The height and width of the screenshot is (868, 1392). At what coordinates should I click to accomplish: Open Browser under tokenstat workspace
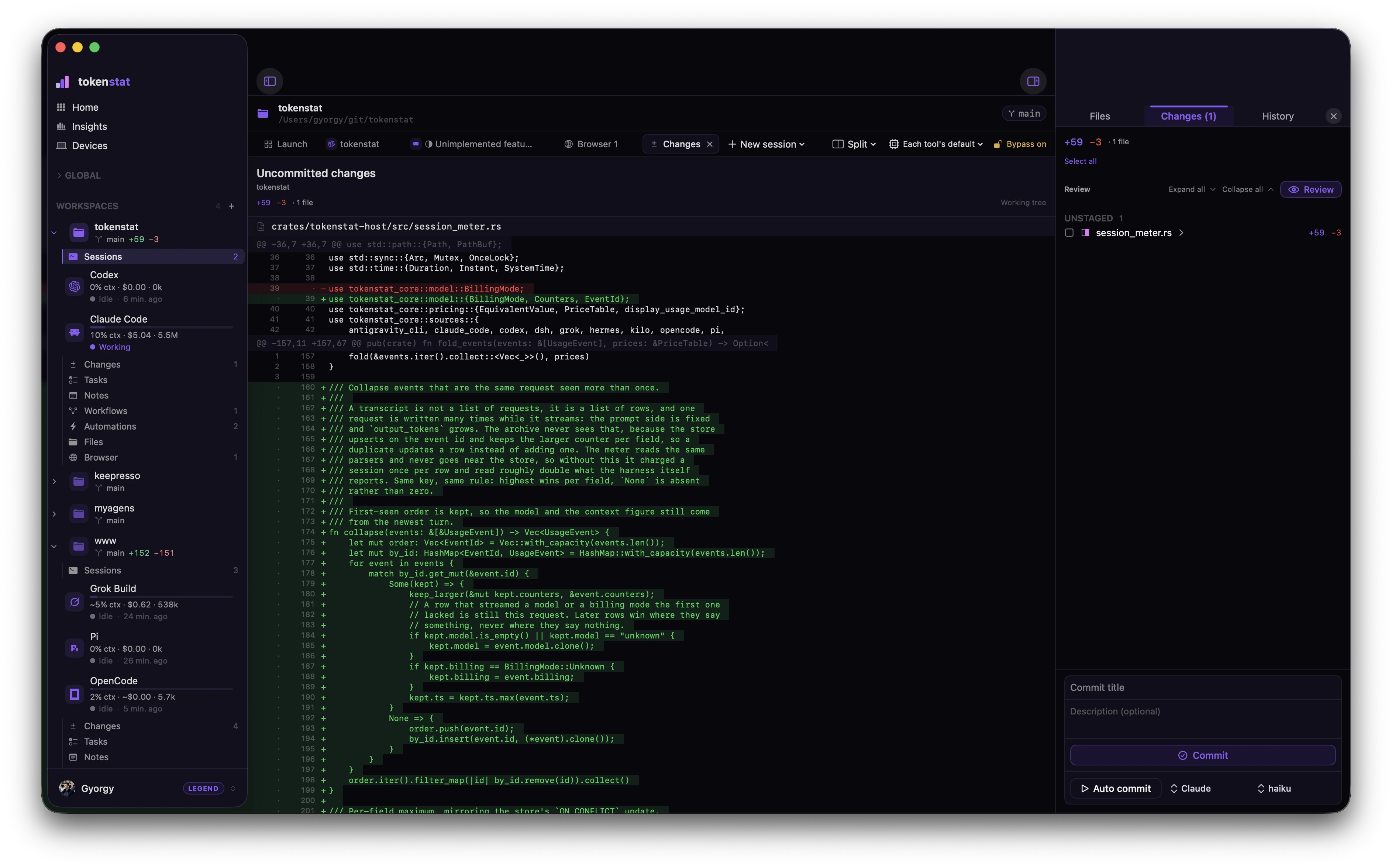[x=153, y=458]
